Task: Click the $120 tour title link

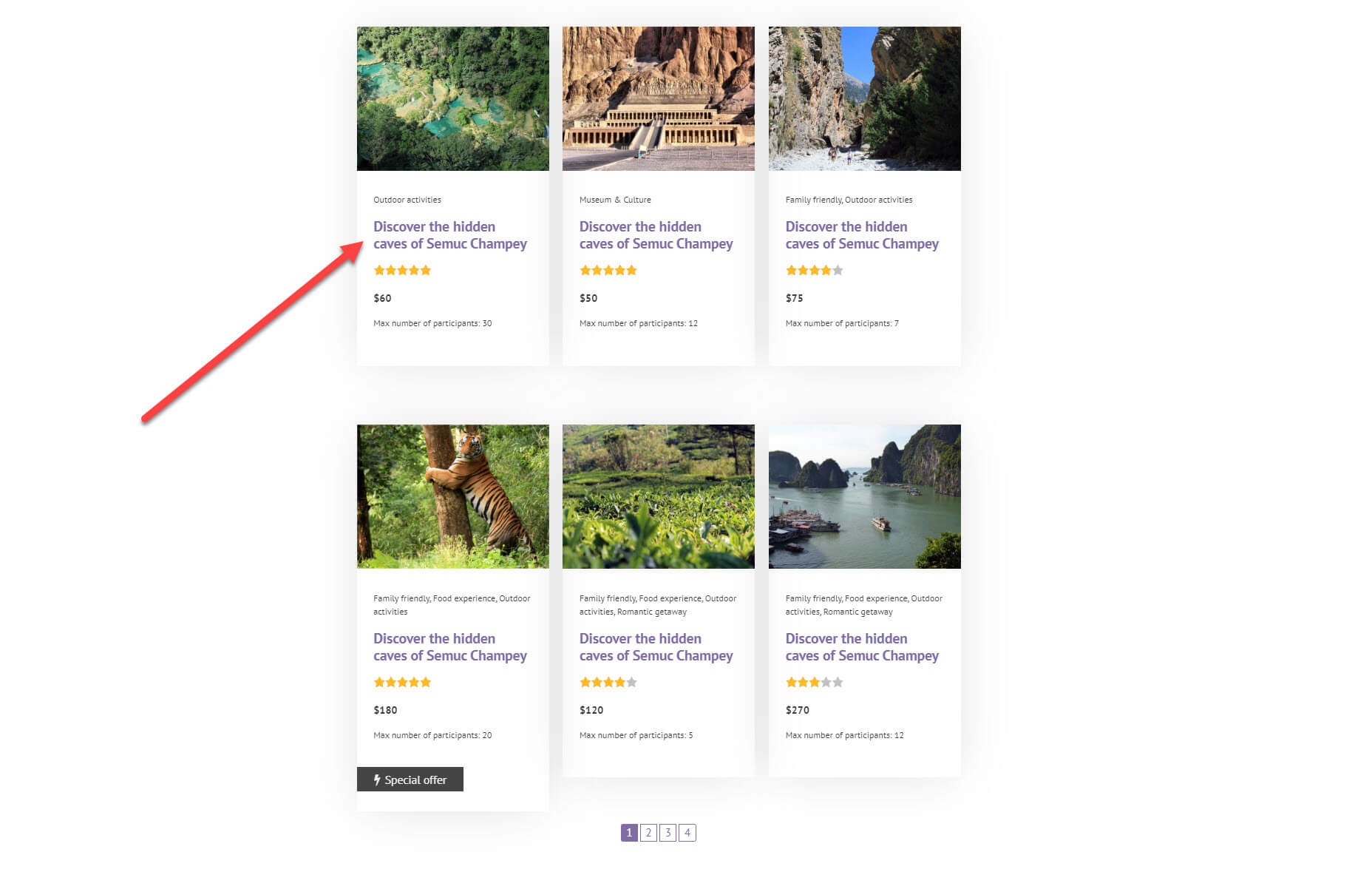Action: [656, 647]
